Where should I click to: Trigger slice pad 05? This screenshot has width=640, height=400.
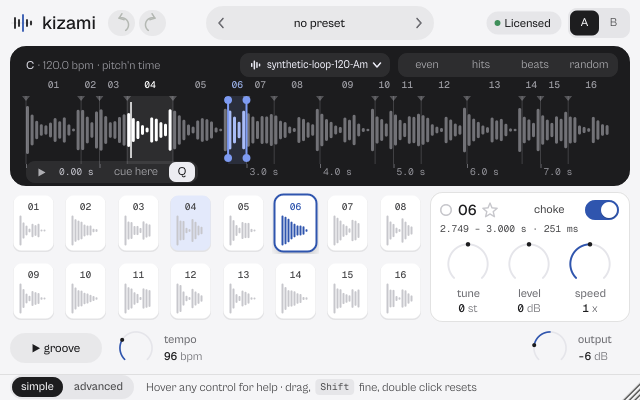coord(243,223)
